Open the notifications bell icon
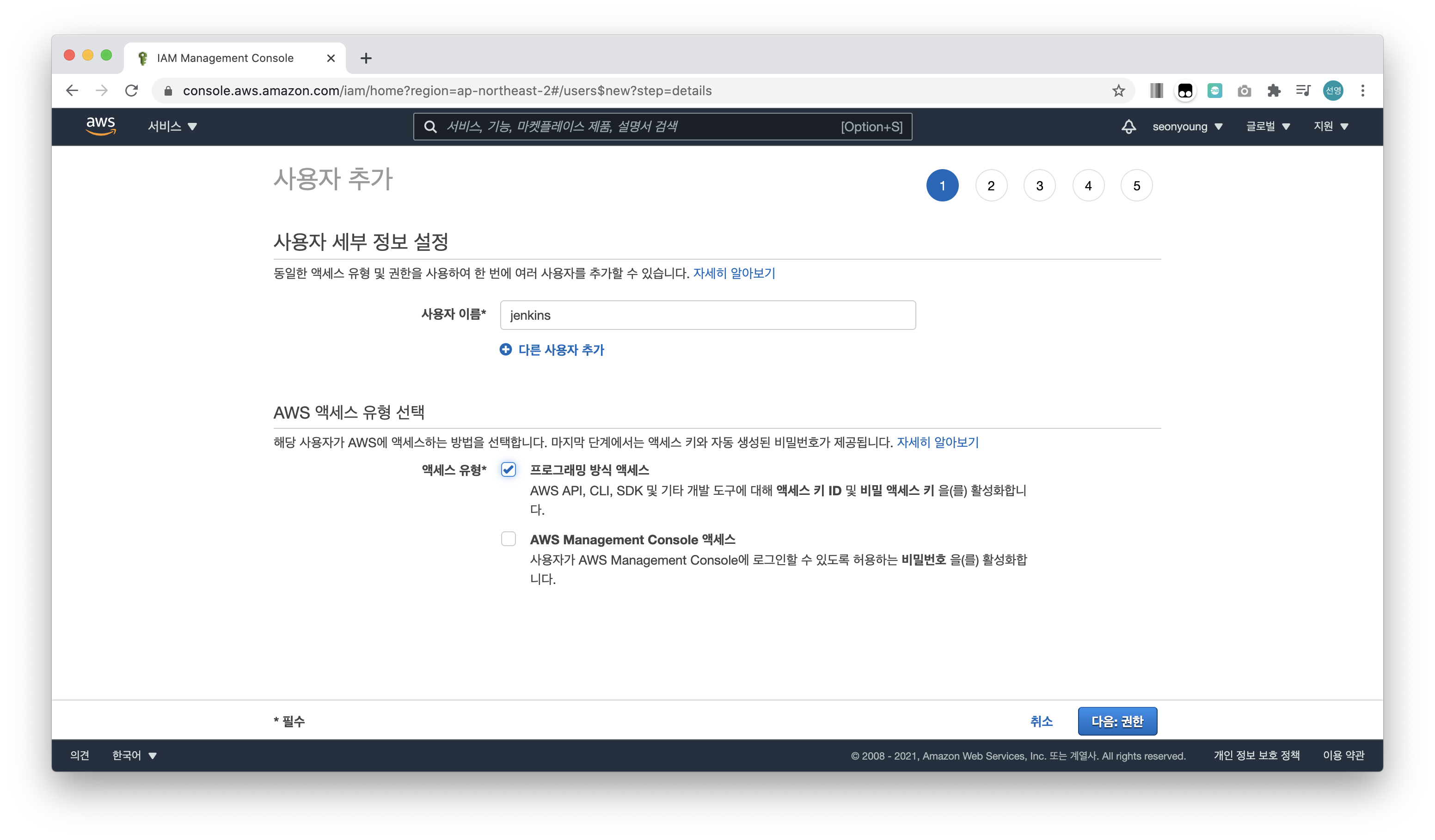This screenshot has width=1435, height=840. point(1128,126)
